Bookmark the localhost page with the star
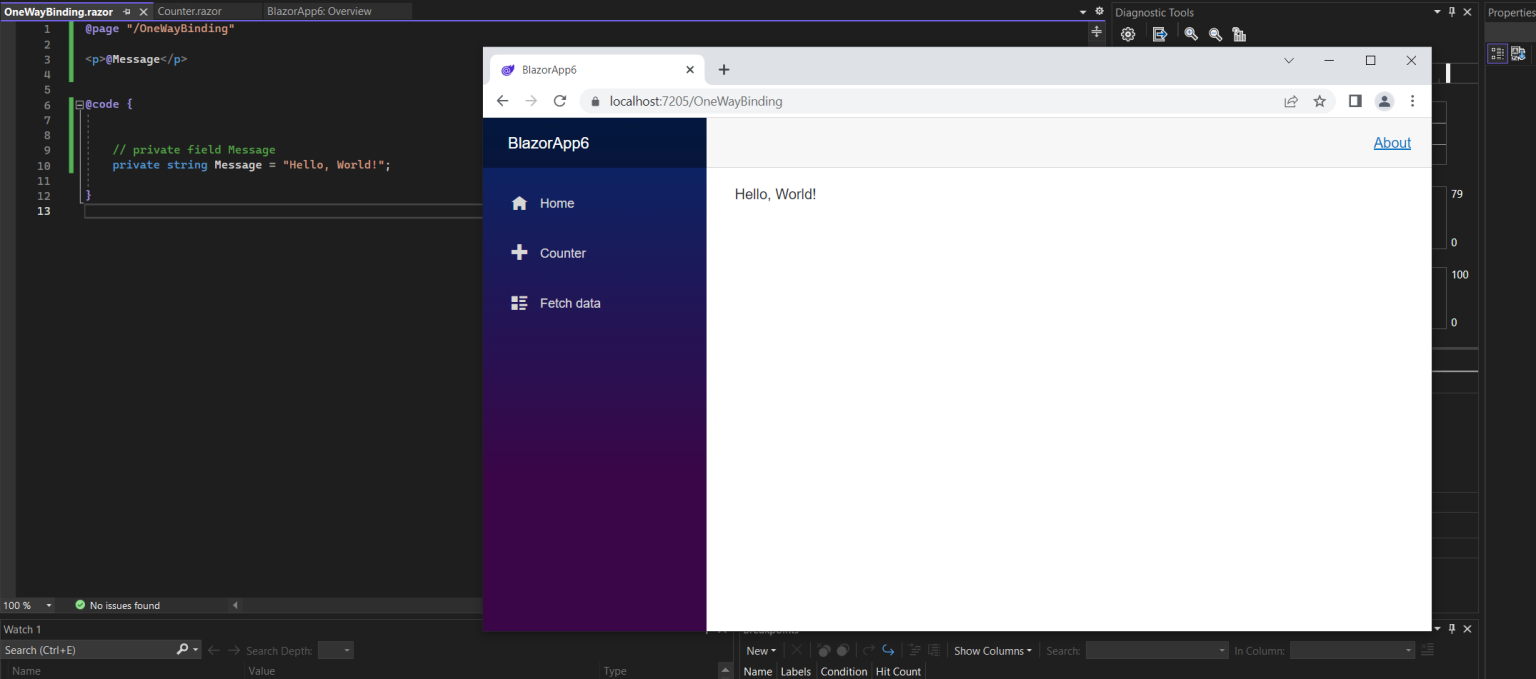 pos(1319,100)
